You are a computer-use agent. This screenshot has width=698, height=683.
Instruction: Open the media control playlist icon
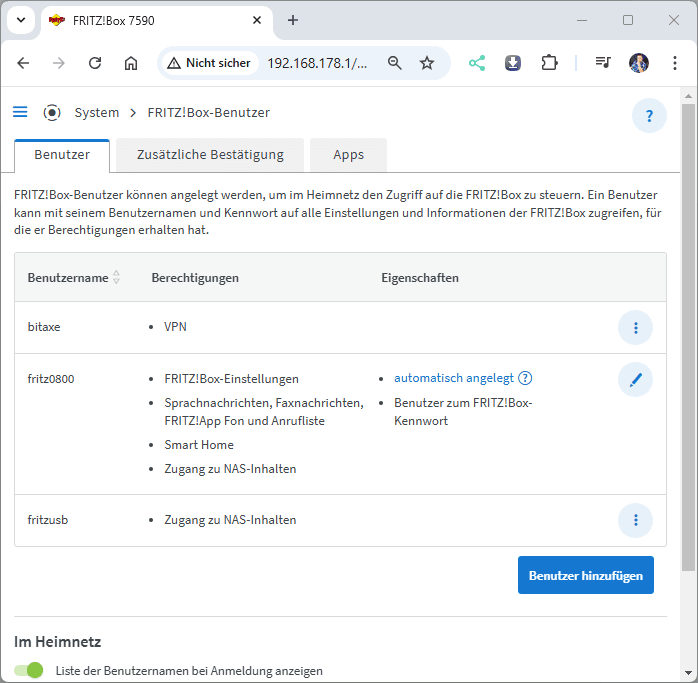[x=603, y=63]
